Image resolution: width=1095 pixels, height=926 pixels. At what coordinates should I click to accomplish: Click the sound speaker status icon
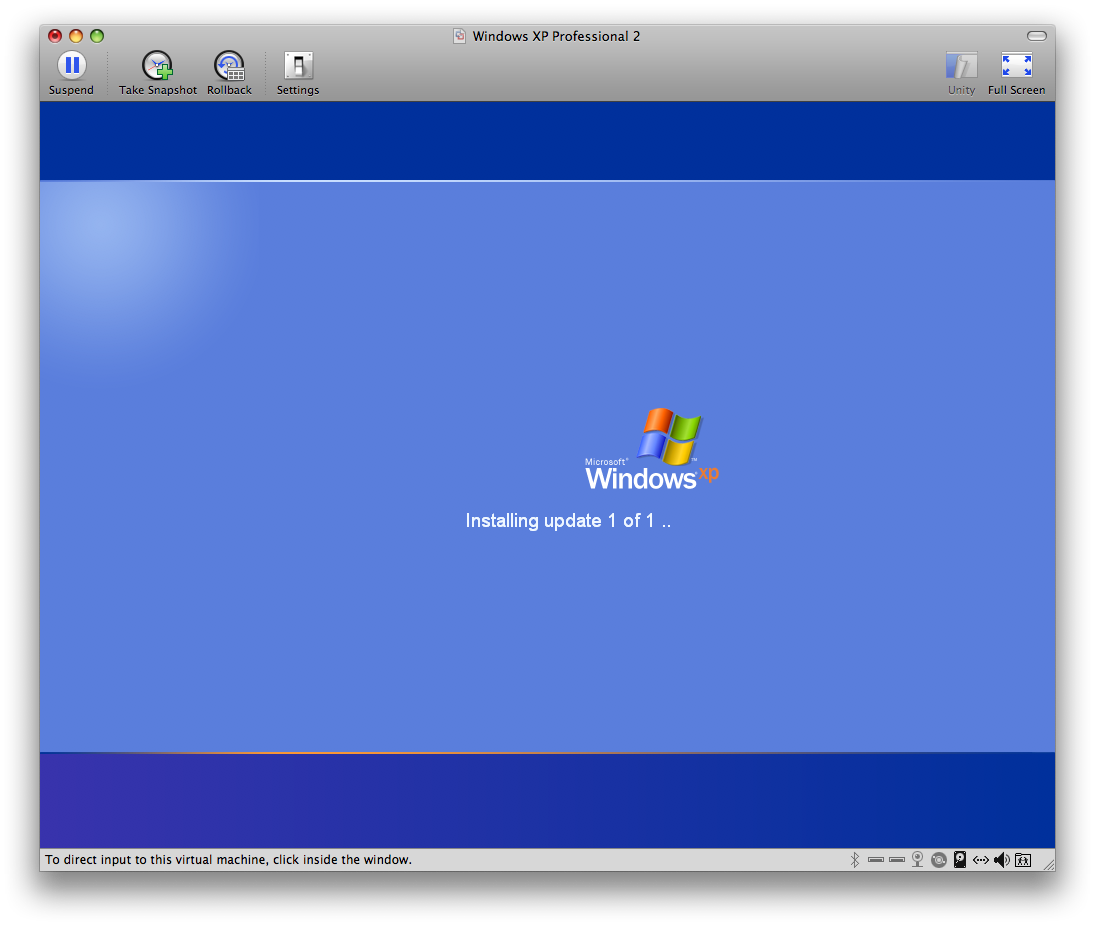1001,860
